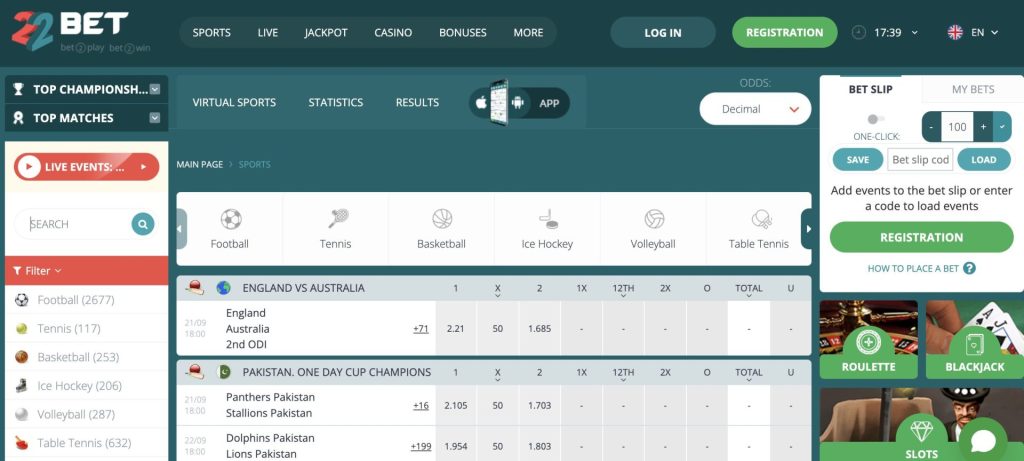Select the Football sport icon
The width and height of the screenshot is (1024, 461).
coord(230,219)
